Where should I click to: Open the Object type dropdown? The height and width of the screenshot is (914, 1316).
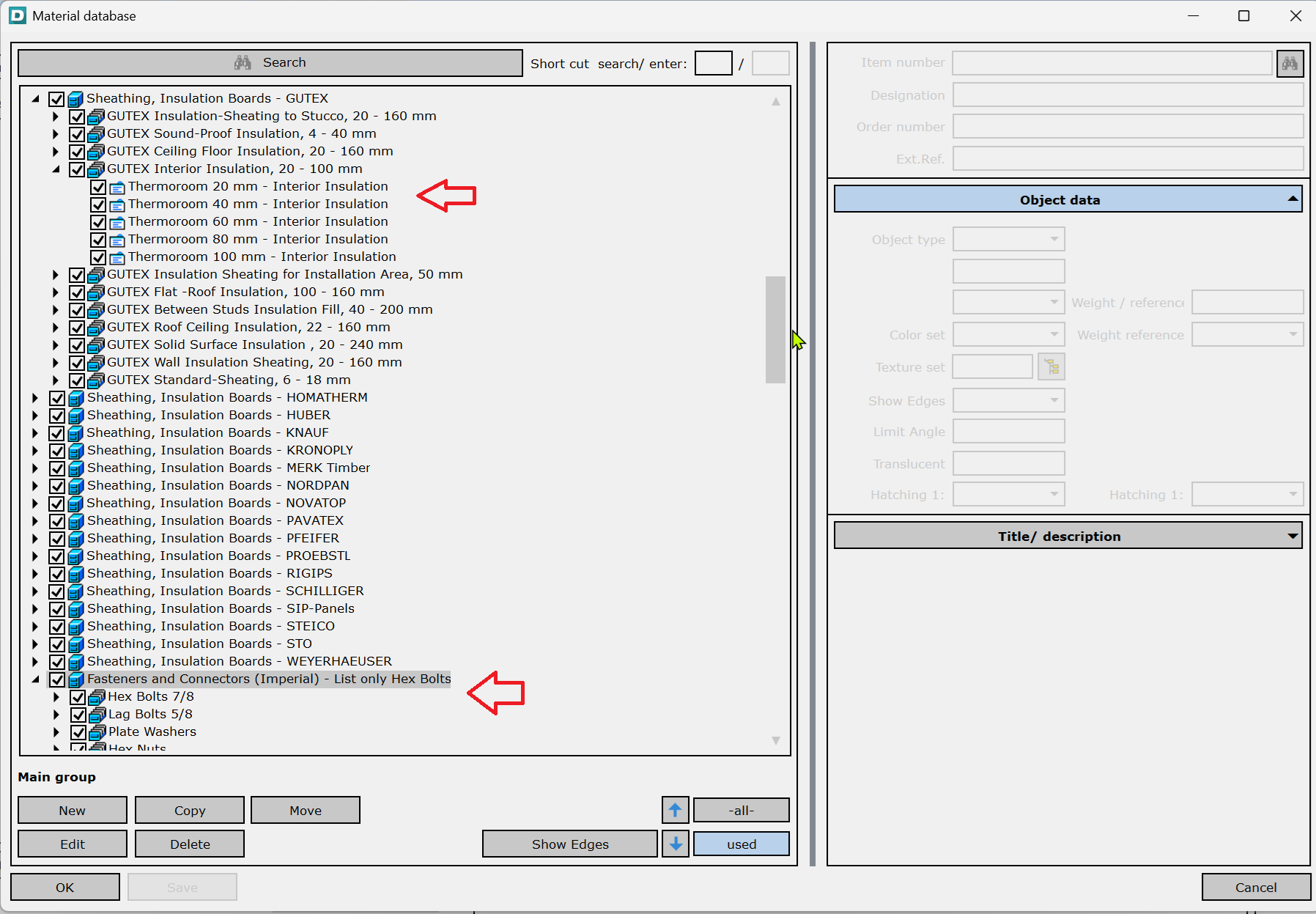click(1008, 239)
